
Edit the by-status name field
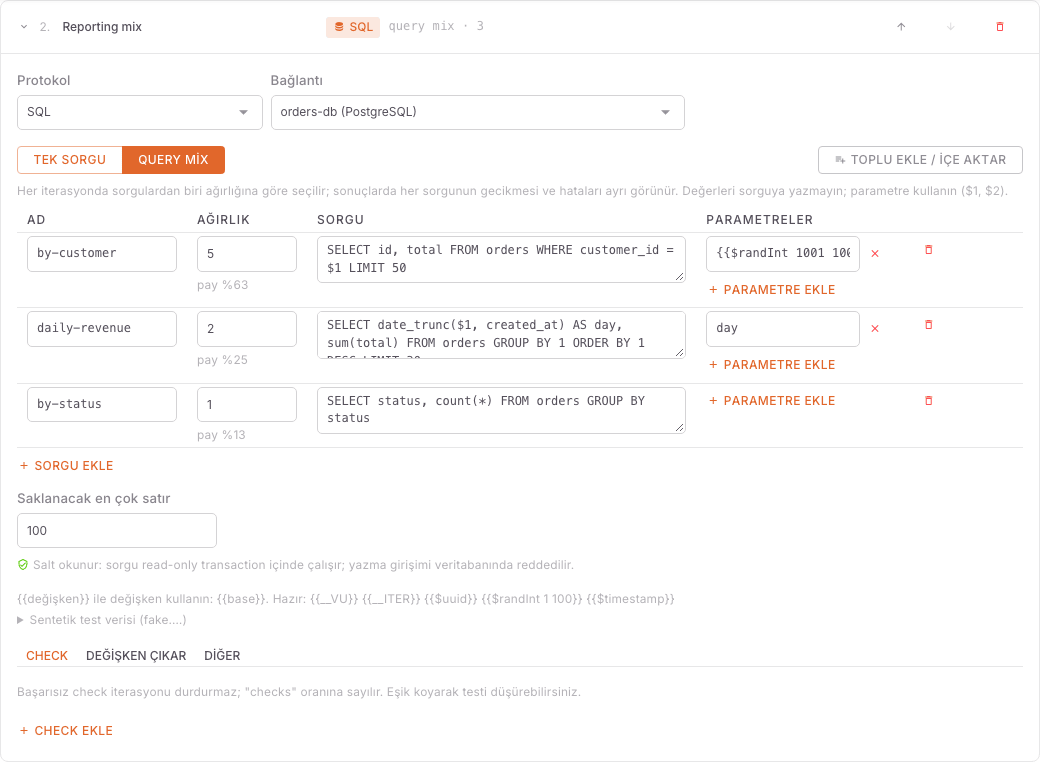tap(102, 404)
